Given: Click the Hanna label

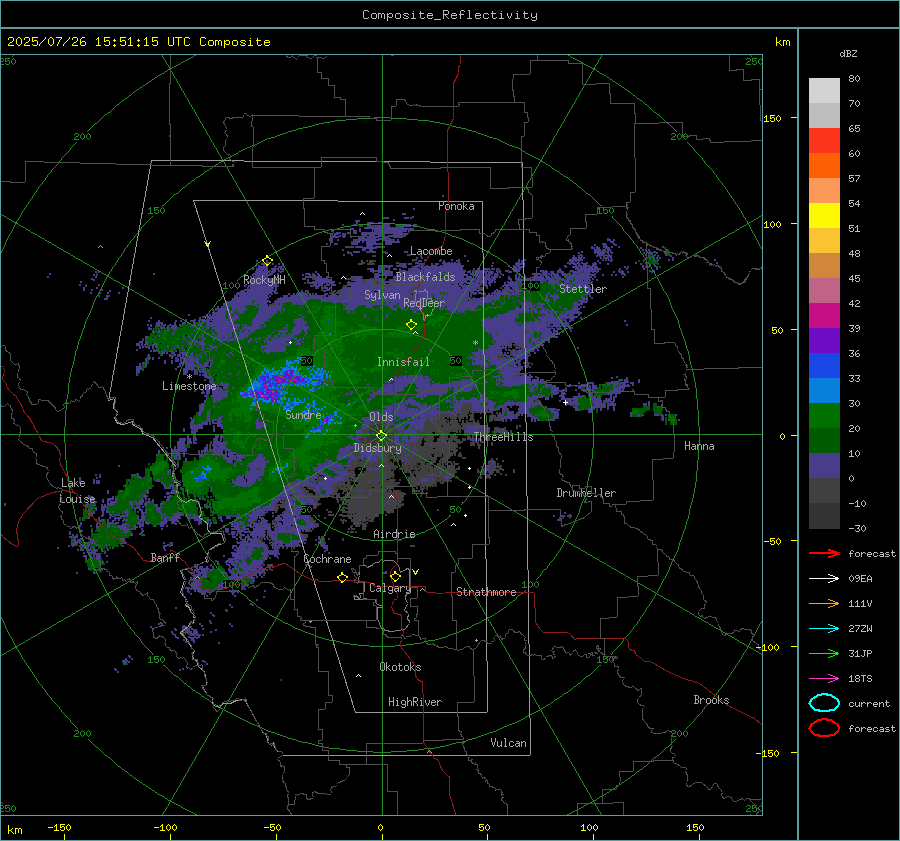Looking at the screenshot, I should point(699,446).
